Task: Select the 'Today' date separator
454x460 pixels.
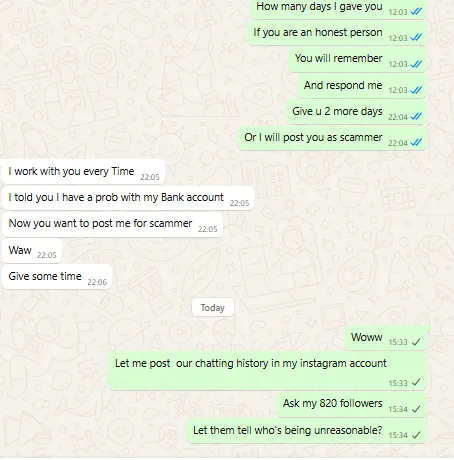Action: (213, 307)
